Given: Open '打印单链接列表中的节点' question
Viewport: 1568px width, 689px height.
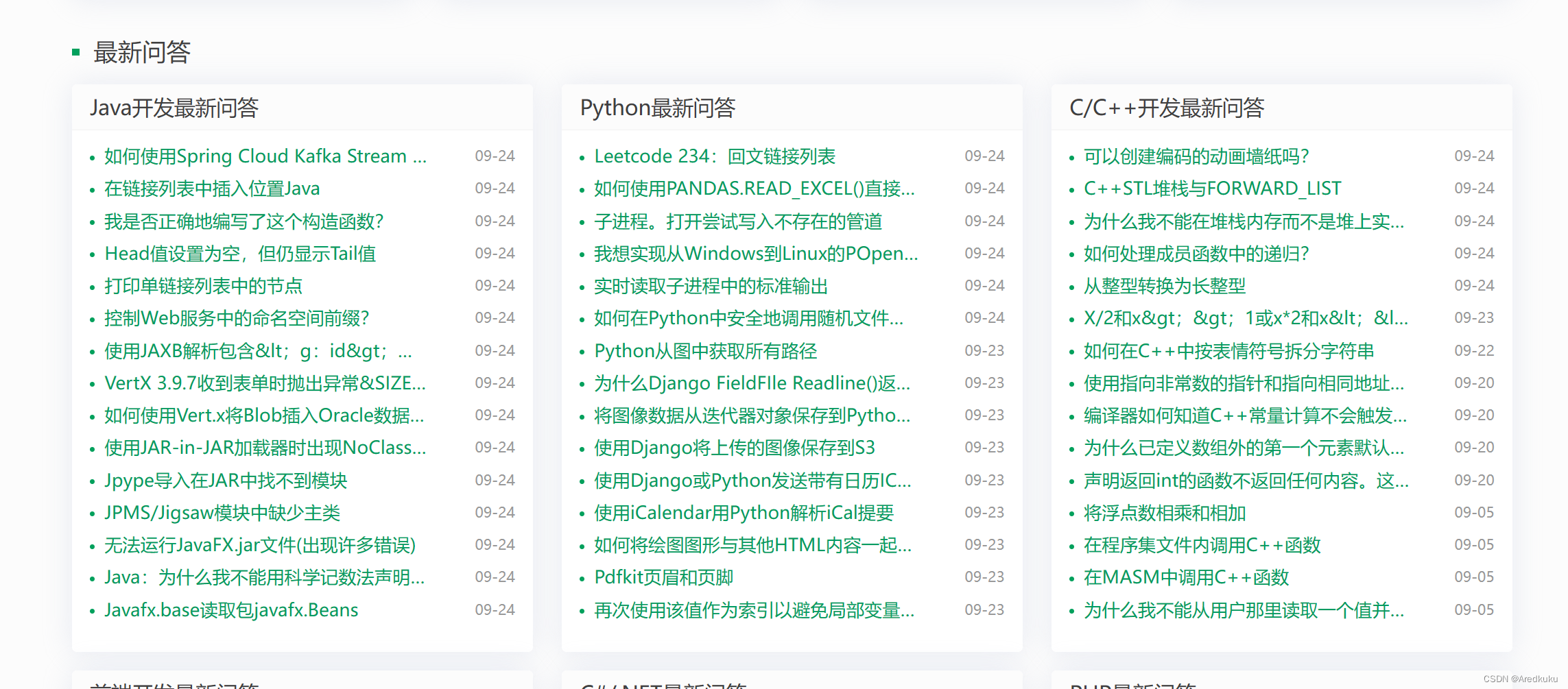Looking at the screenshot, I should click(203, 286).
